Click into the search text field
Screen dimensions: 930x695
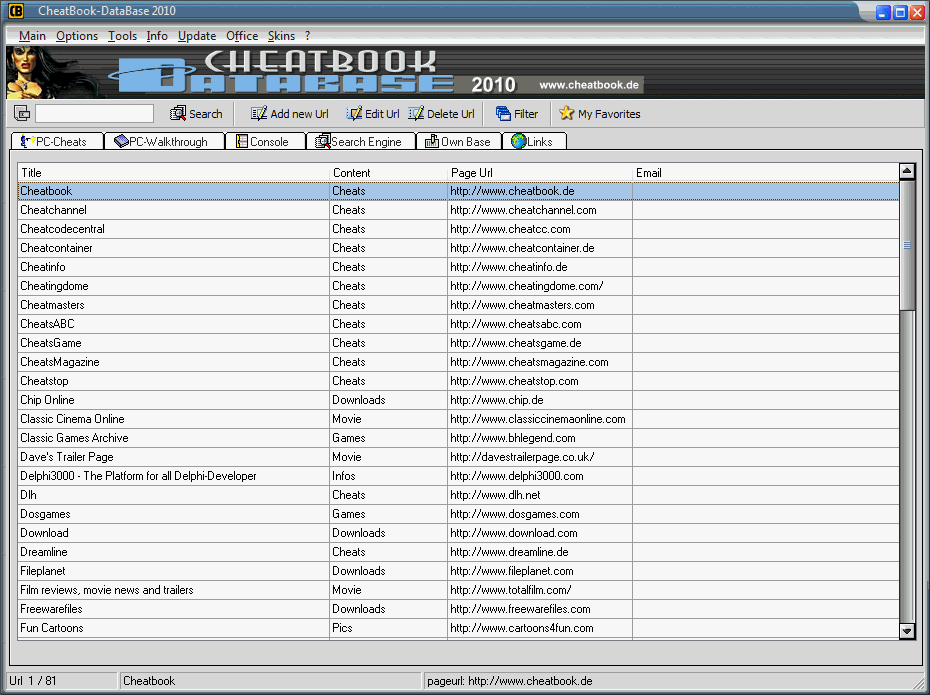pyautogui.click(x=94, y=114)
